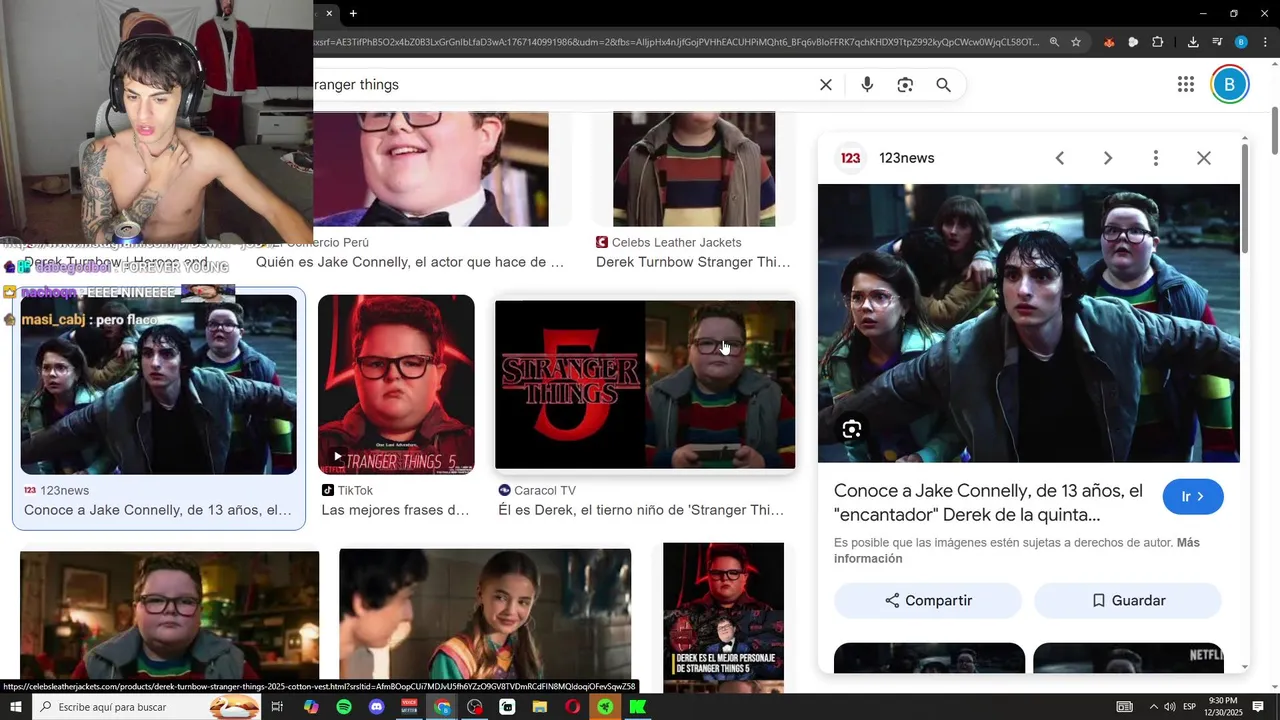The width and height of the screenshot is (1280, 720).
Task: Open the Extensions puzzle icon
Action: [1158, 42]
